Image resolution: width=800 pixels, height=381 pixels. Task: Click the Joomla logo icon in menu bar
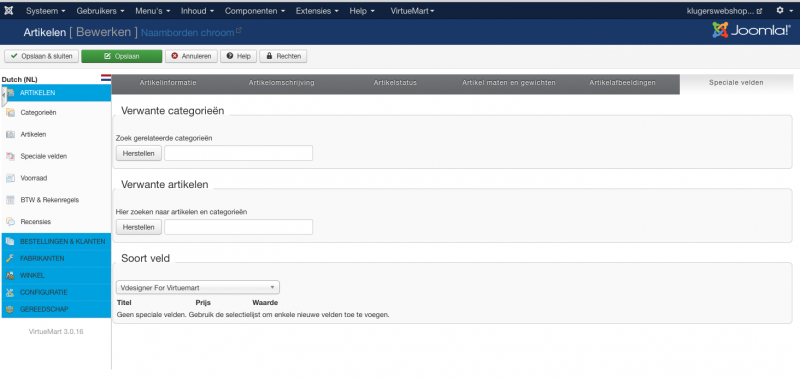pos(9,10)
